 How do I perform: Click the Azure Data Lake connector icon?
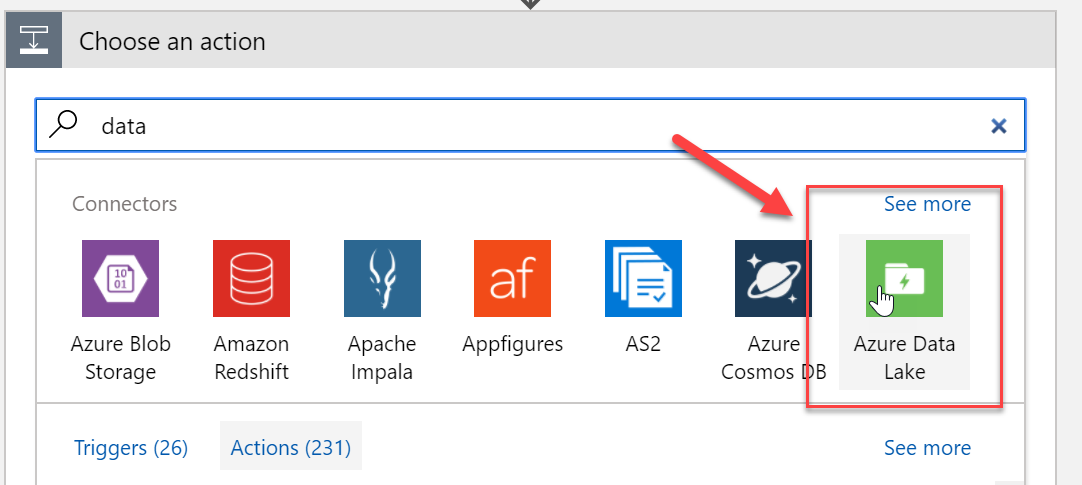(x=904, y=279)
